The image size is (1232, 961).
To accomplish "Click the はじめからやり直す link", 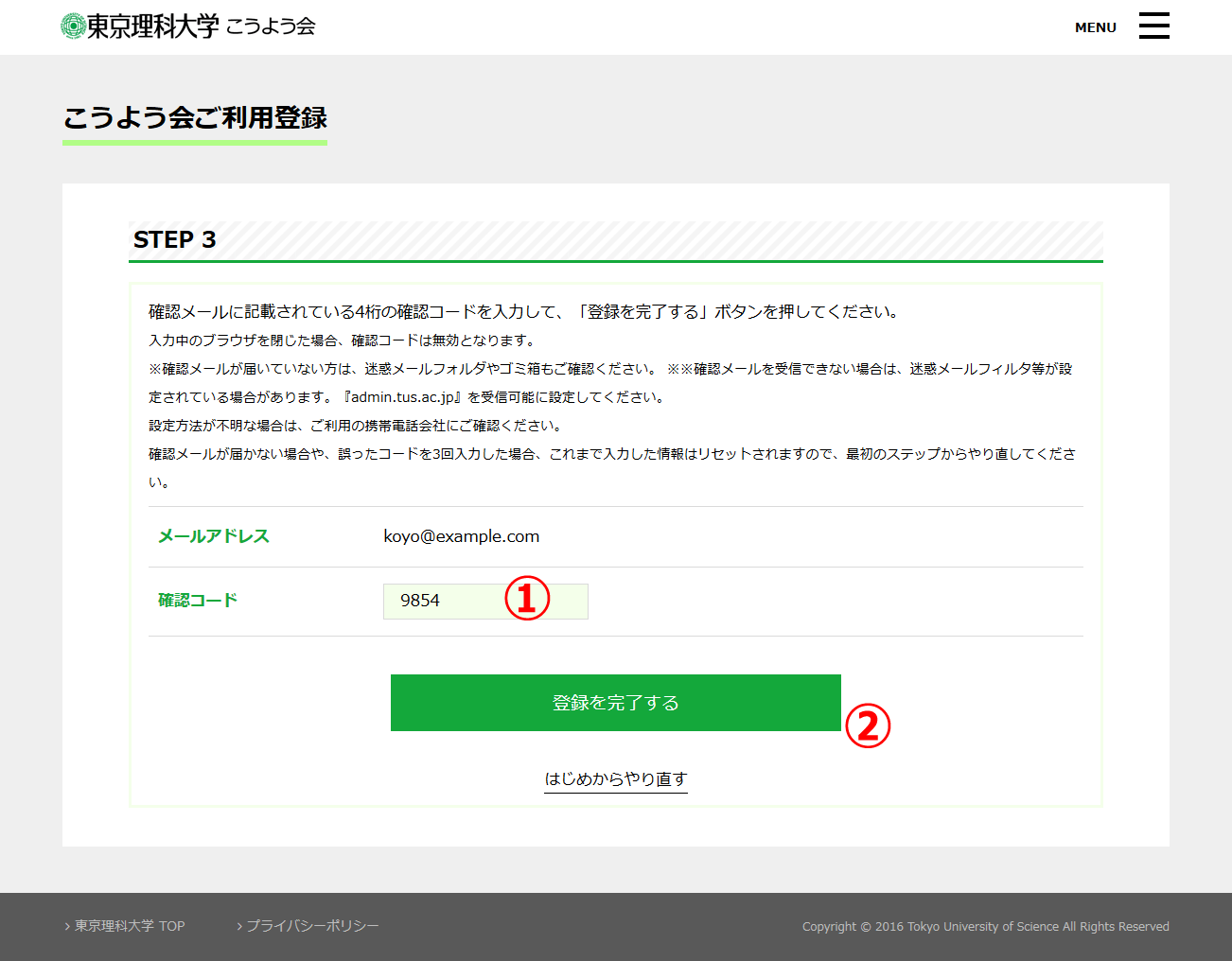I will (x=616, y=778).
